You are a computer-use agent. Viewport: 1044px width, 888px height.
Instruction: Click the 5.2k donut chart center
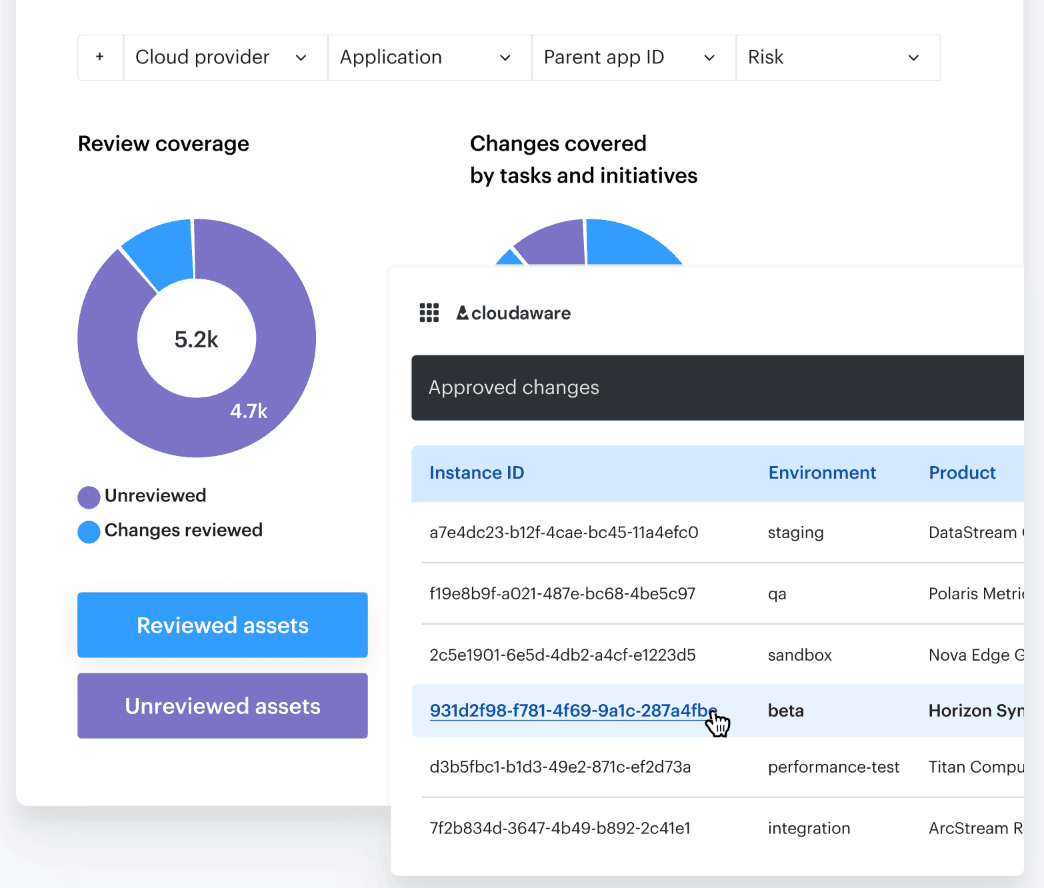(196, 338)
